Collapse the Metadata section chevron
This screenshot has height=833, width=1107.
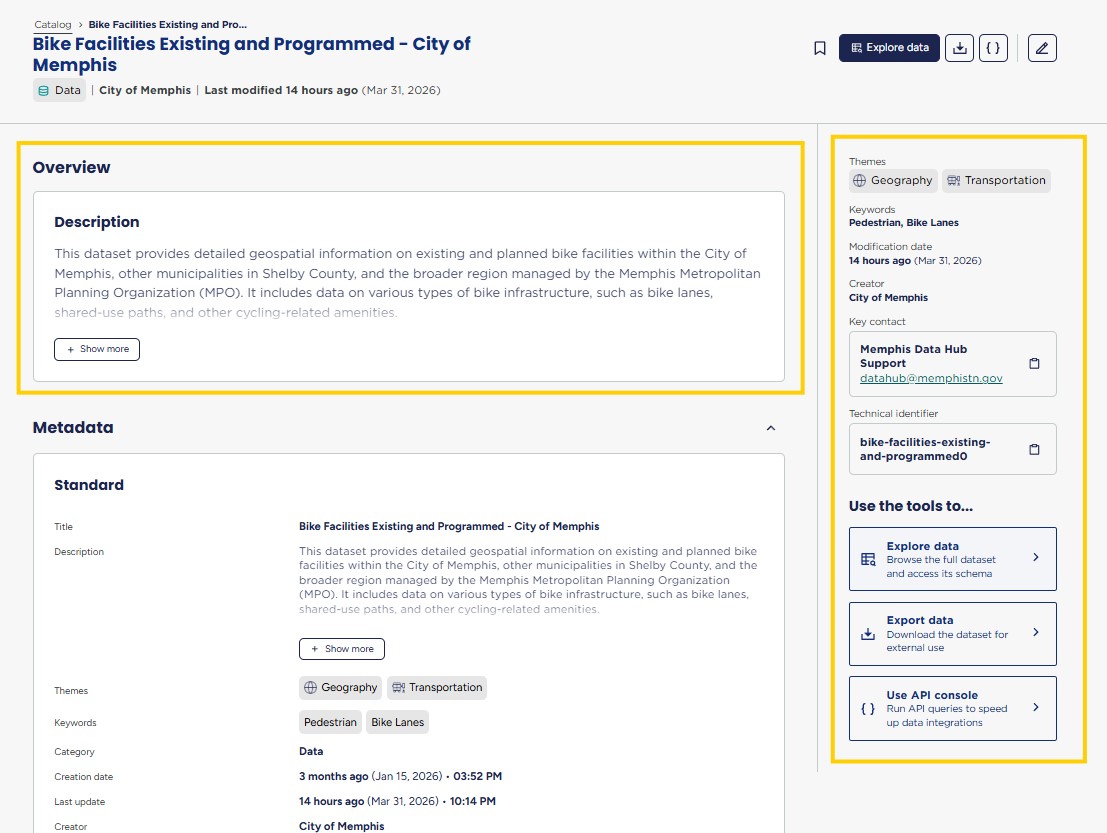pyautogui.click(x=770, y=428)
